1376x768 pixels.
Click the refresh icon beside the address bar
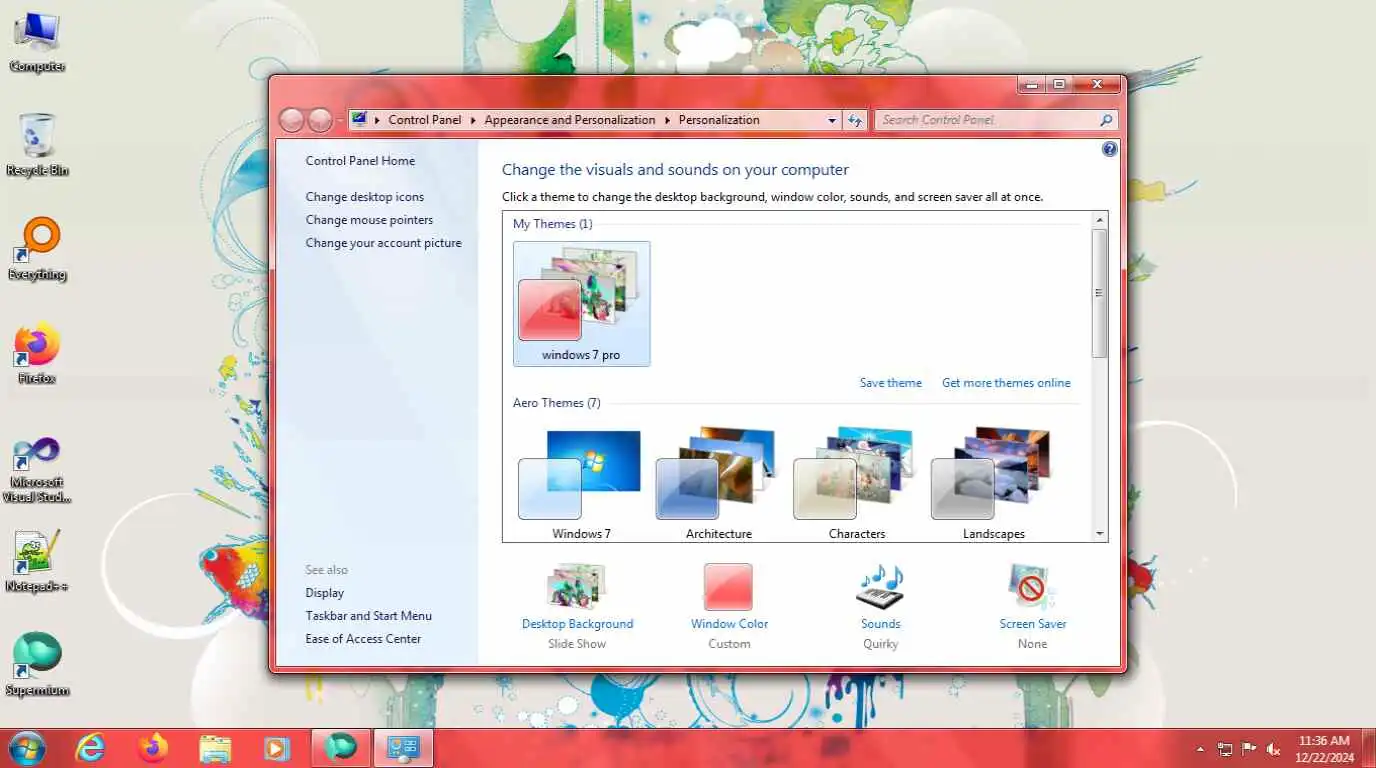tap(855, 120)
